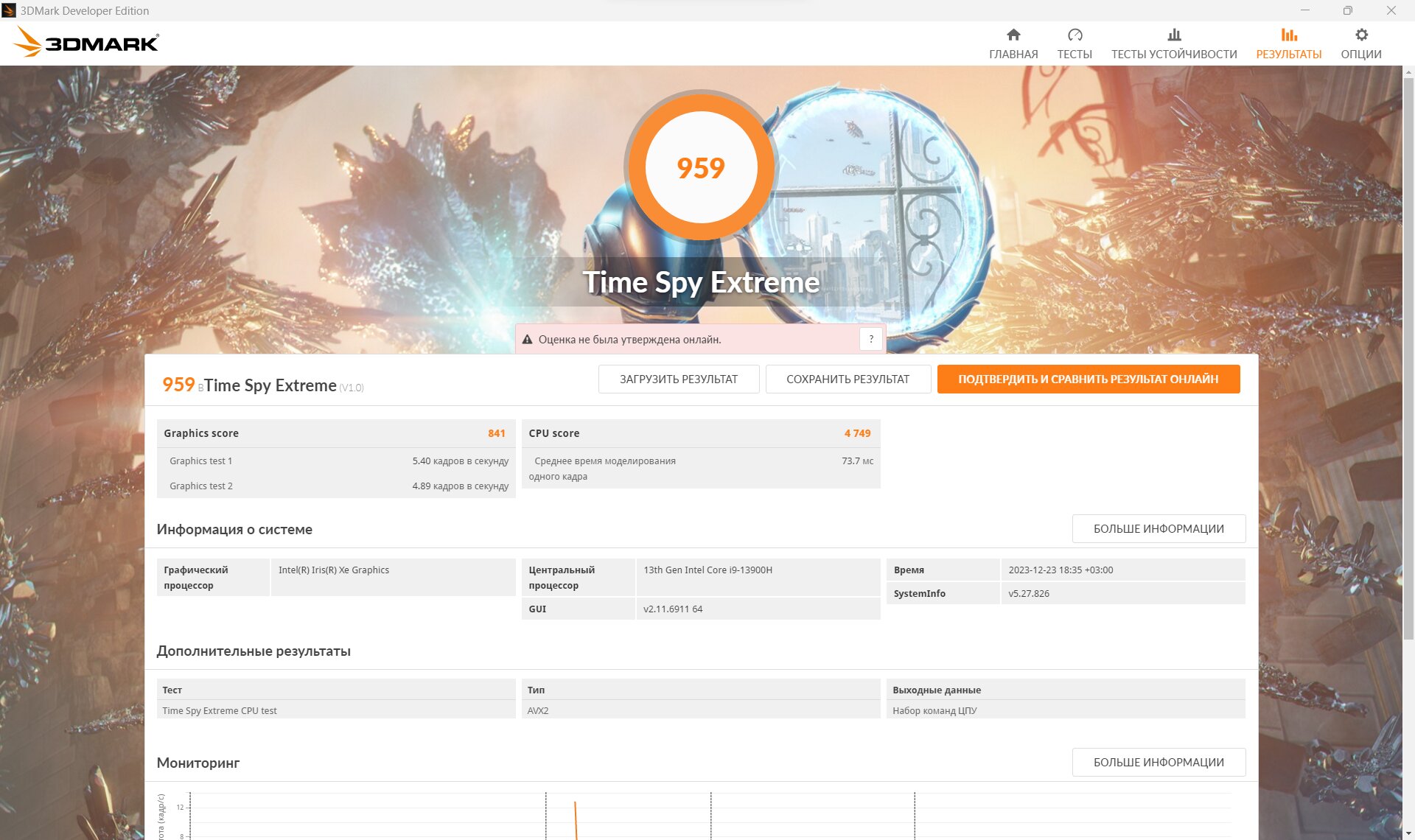Screen dimensions: 1415x840
Task: Click the warning triangle in validation notice
Action: (527, 340)
